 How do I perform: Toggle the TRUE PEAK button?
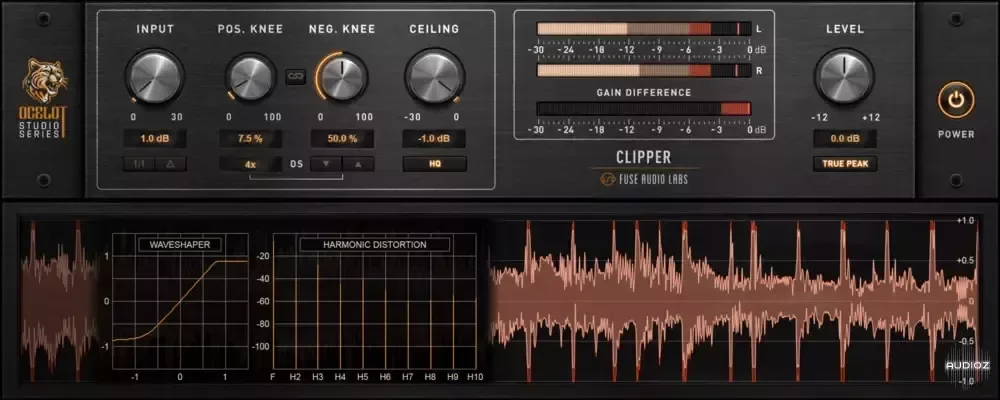[x=844, y=164]
